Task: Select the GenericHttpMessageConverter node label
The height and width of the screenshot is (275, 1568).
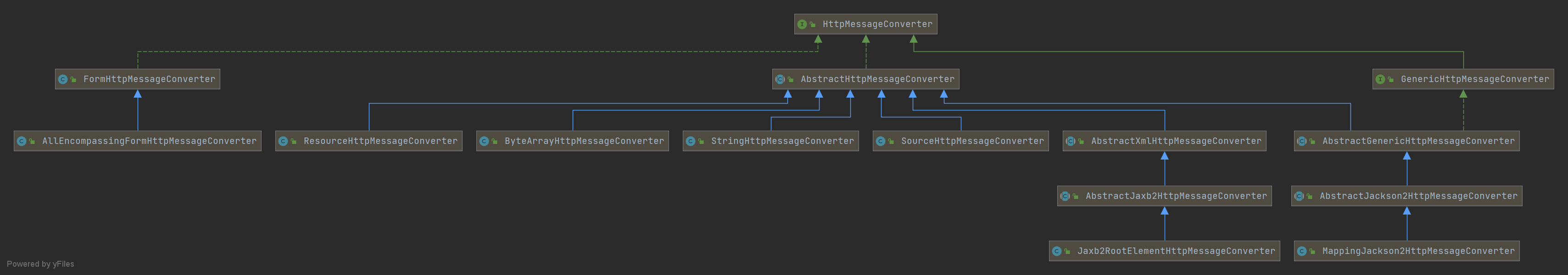Action: pyautogui.click(x=1475, y=79)
